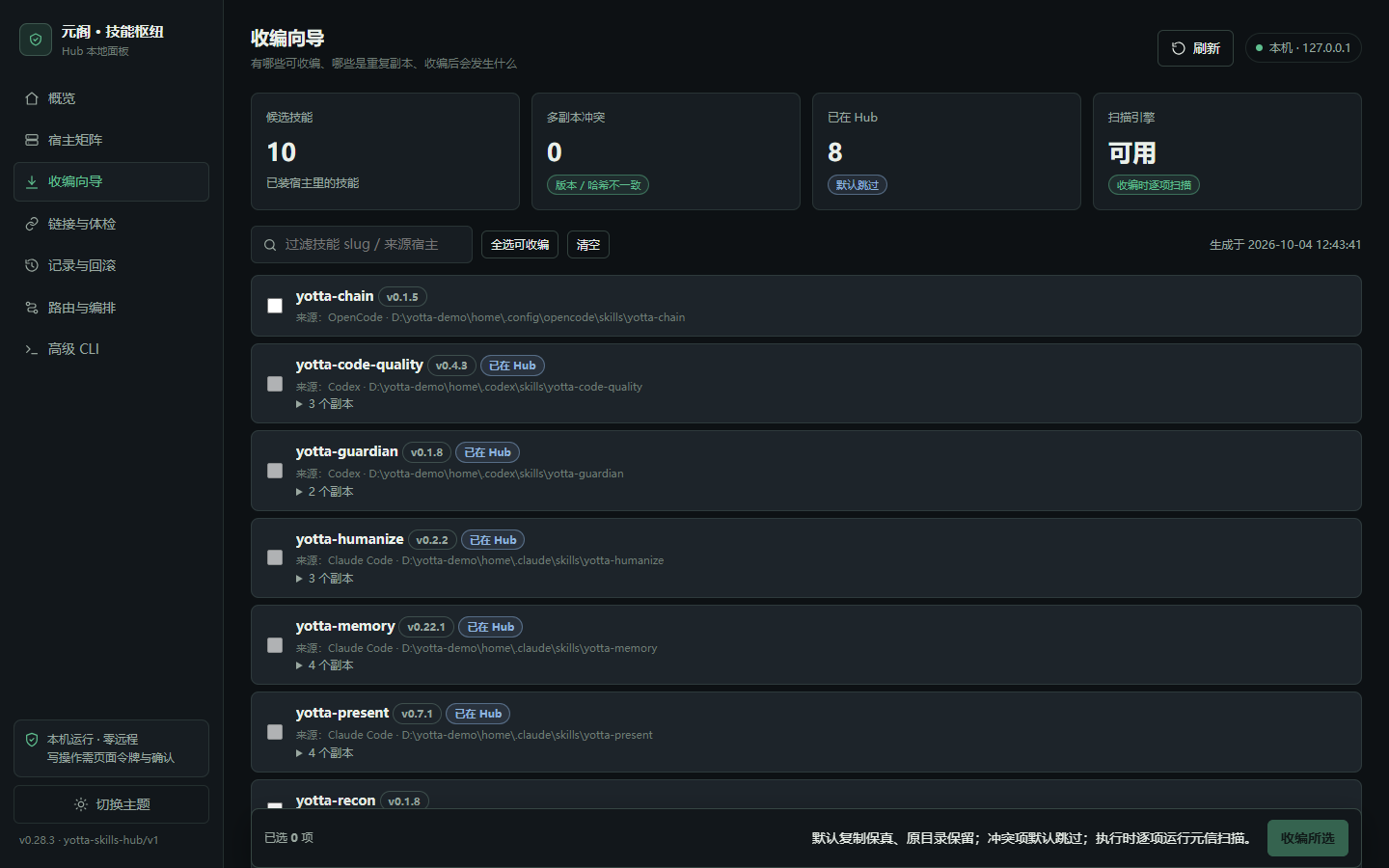This screenshot has height=868, width=1389.
Task: Toggle the yotta-present checkbox
Action: pos(275,732)
